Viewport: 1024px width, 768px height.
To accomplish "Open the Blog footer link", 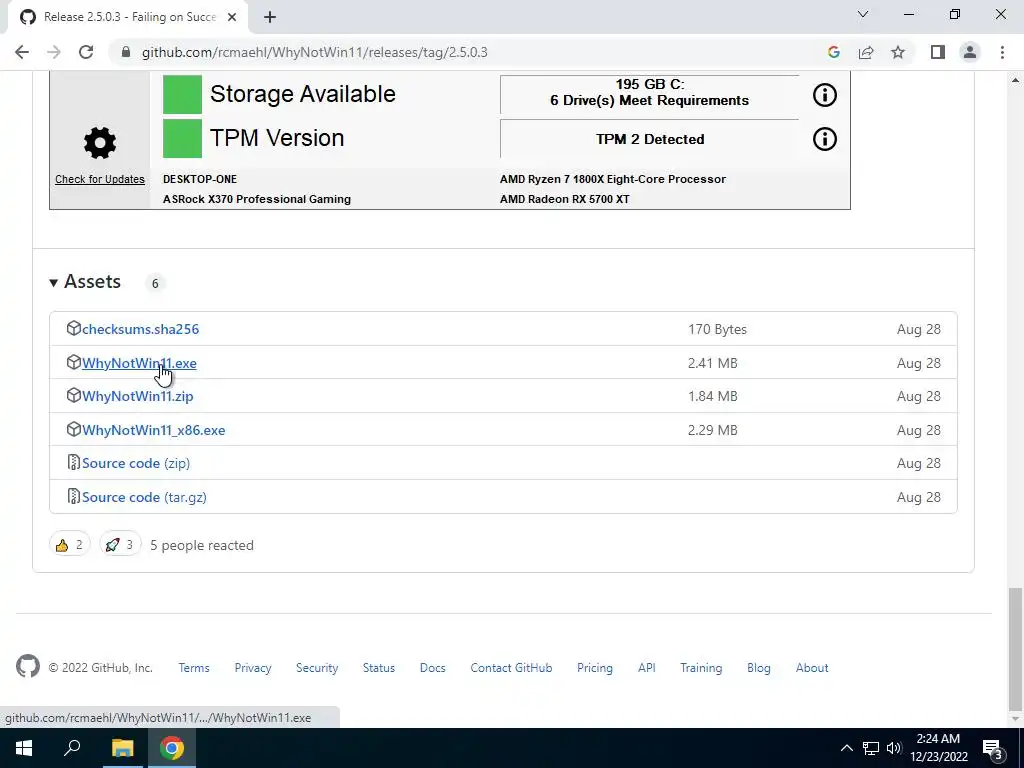I will click(759, 668).
